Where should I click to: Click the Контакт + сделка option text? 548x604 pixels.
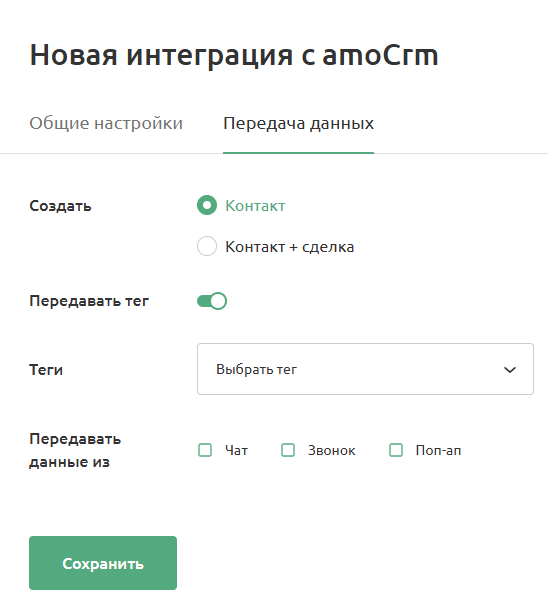[290, 247]
